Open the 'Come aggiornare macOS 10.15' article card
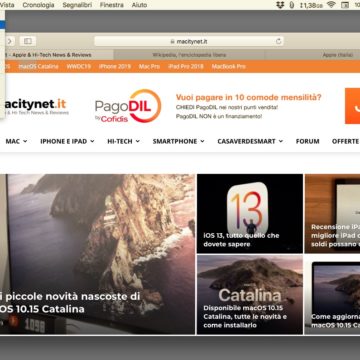Image resolution: width=360 pixels, height=360 pixels. click(333, 295)
